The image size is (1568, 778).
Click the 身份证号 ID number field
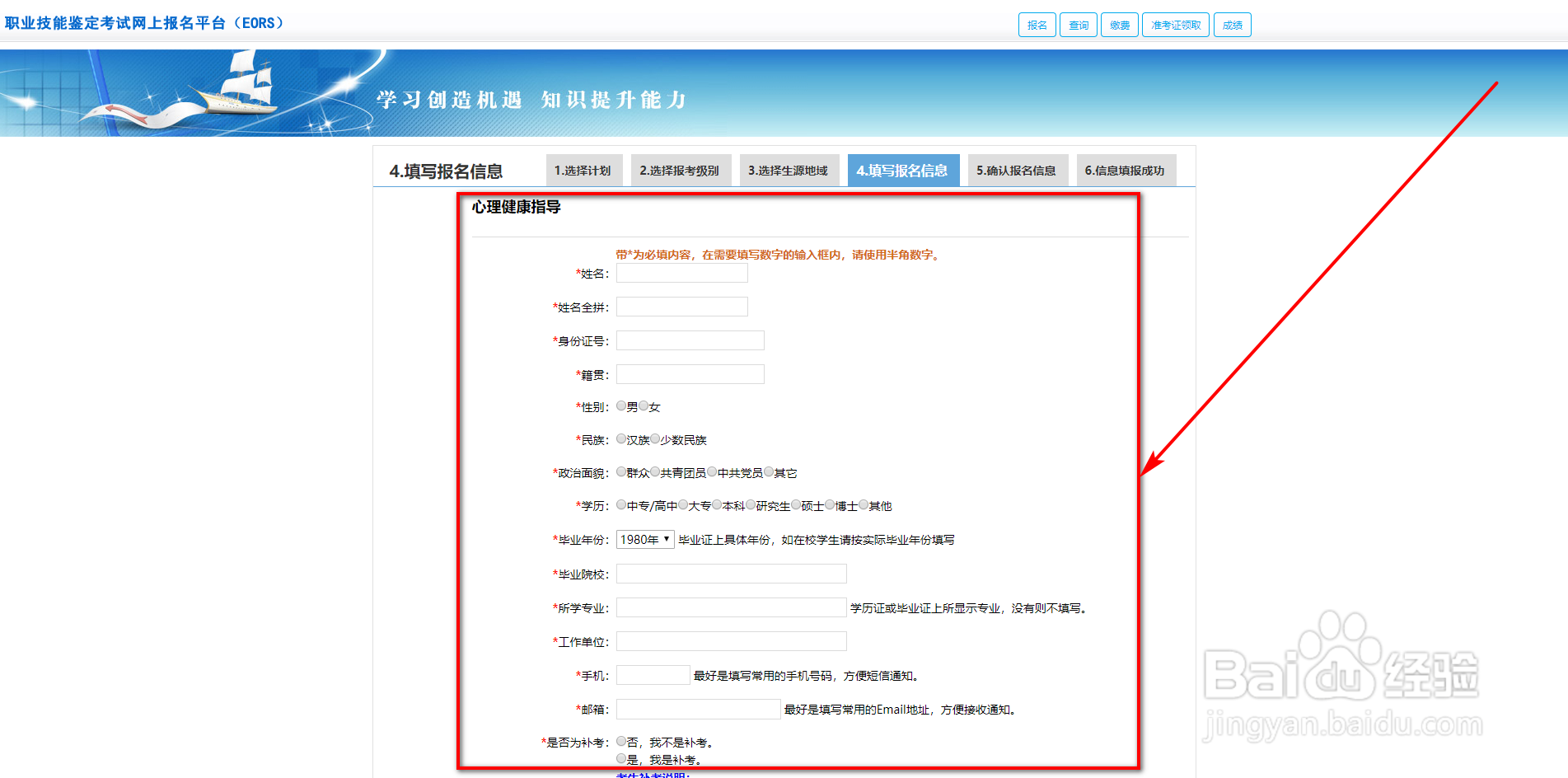pyautogui.click(x=690, y=340)
